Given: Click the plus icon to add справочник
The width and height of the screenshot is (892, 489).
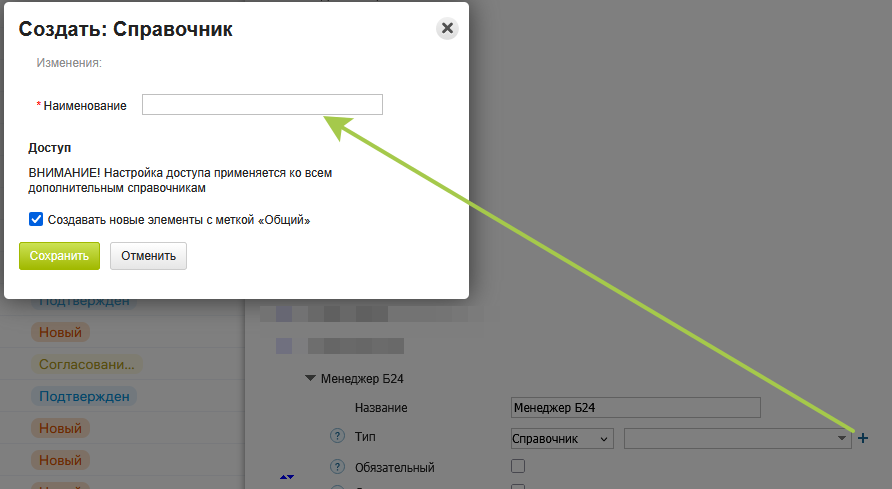Looking at the screenshot, I should pyautogui.click(x=863, y=438).
